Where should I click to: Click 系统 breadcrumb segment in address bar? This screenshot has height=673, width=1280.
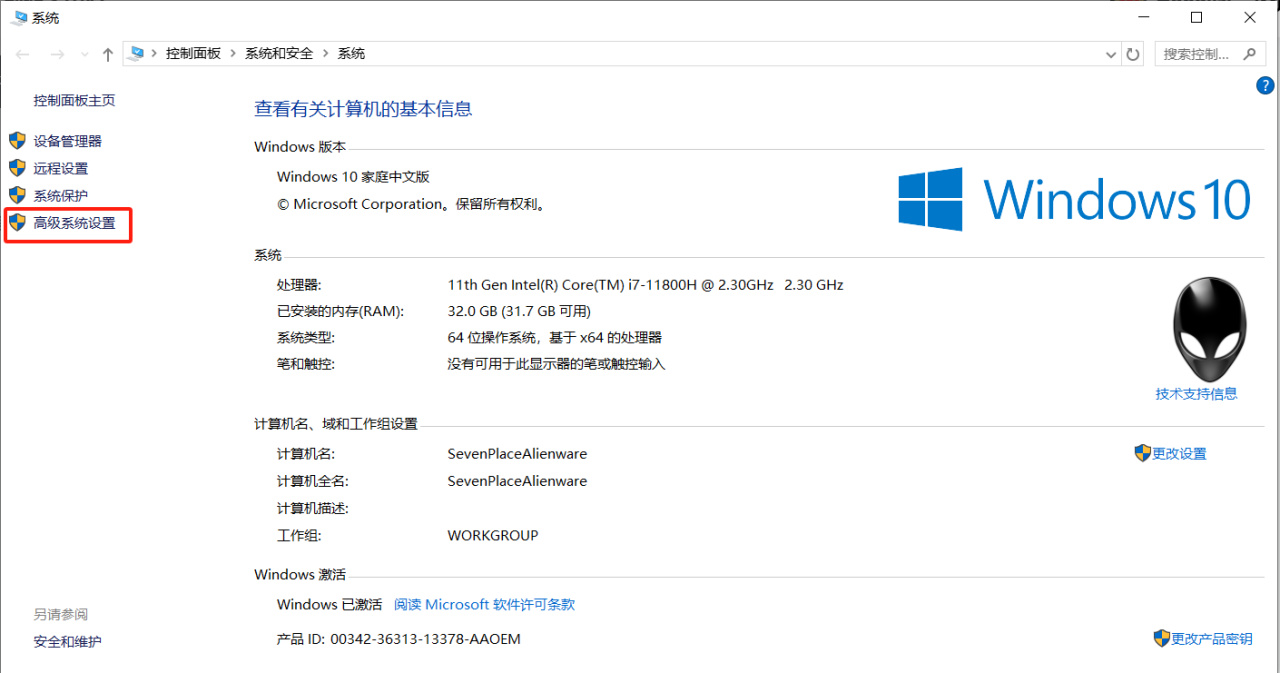coord(351,54)
